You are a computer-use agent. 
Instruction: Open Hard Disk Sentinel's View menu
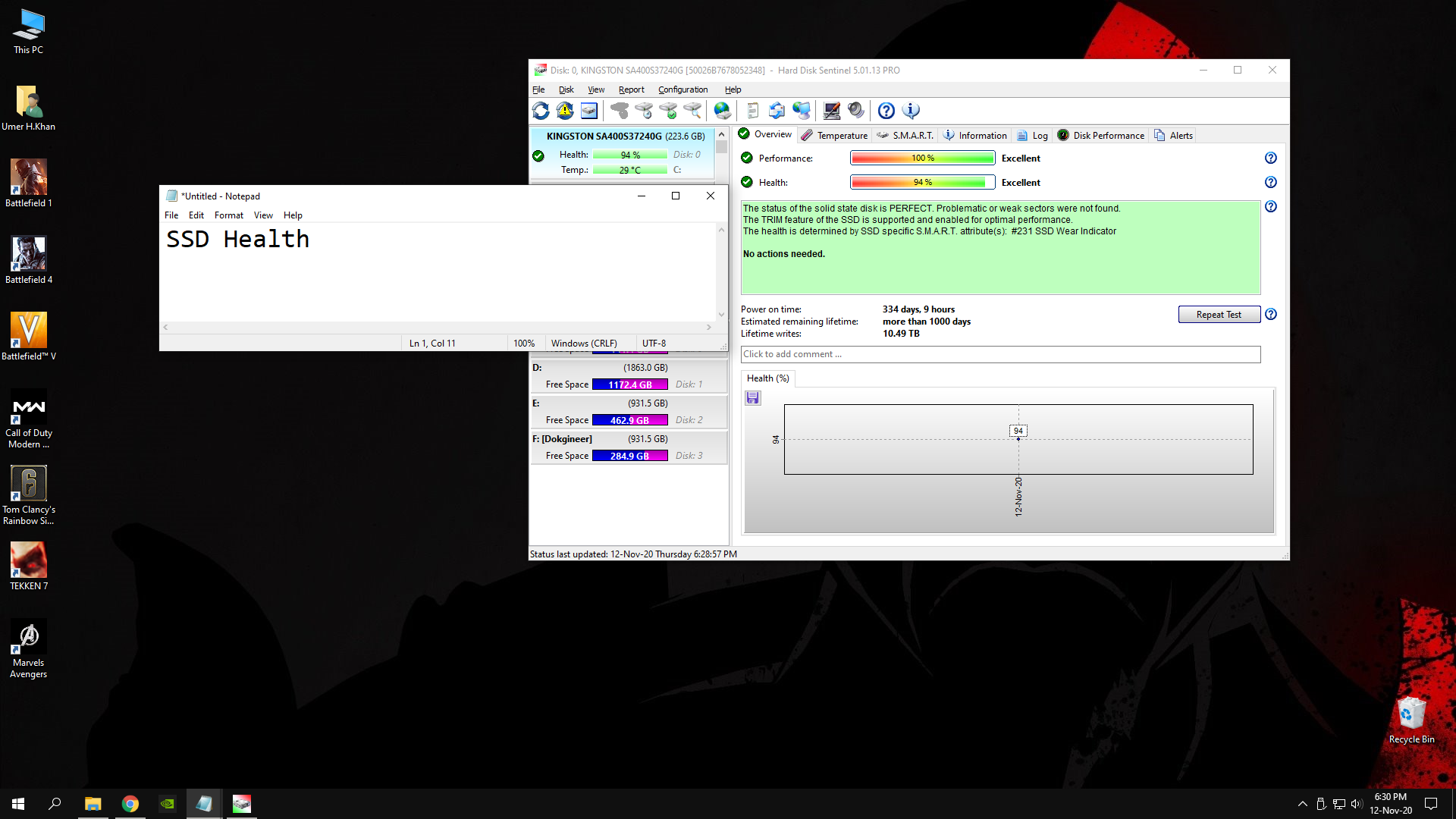point(596,89)
